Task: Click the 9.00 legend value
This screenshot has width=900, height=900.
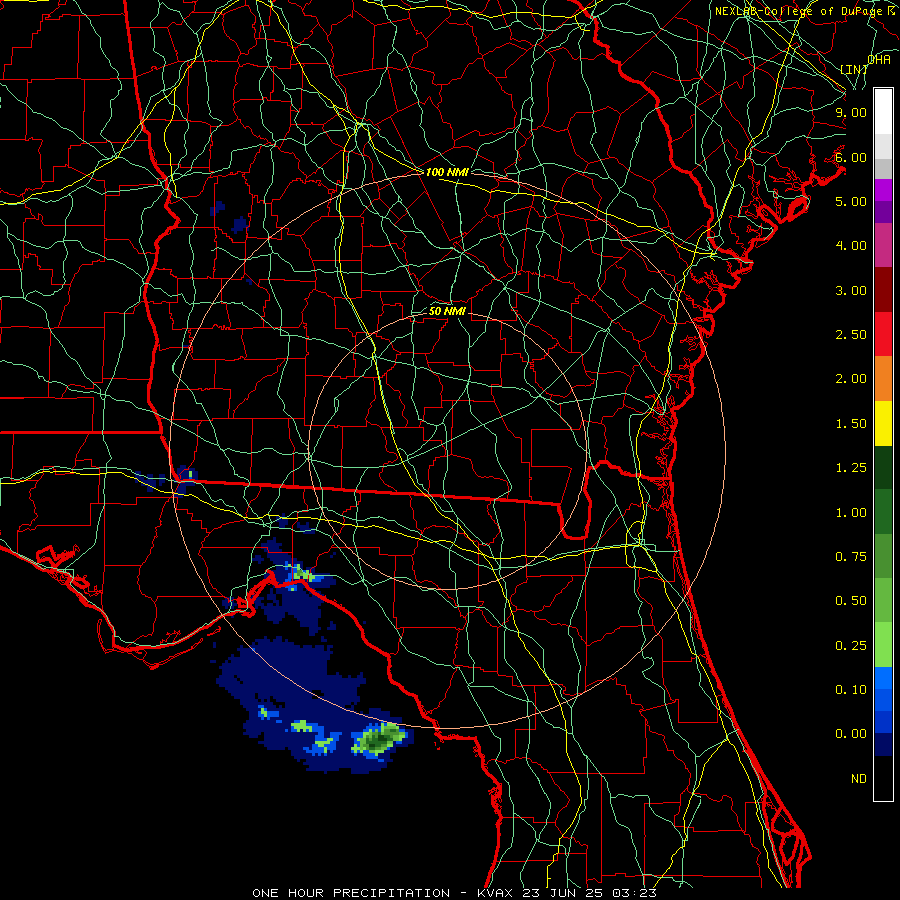Action: 851,112
